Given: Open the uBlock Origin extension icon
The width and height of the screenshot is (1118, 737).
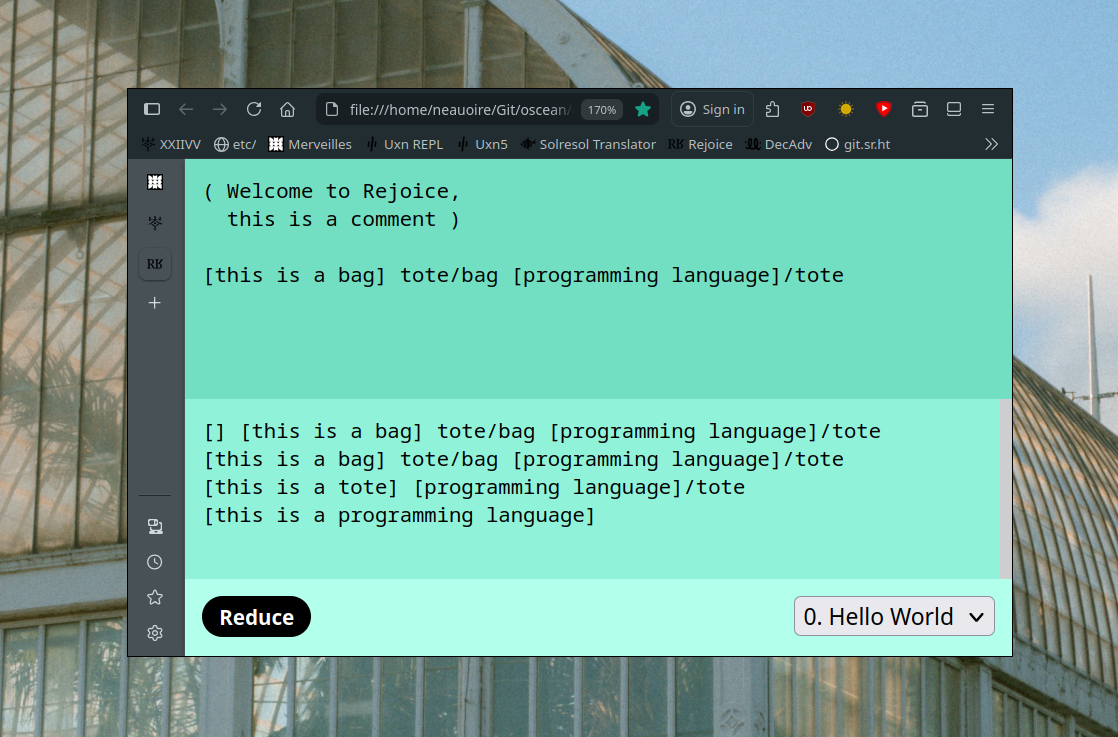Looking at the screenshot, I should click(808, 109).
